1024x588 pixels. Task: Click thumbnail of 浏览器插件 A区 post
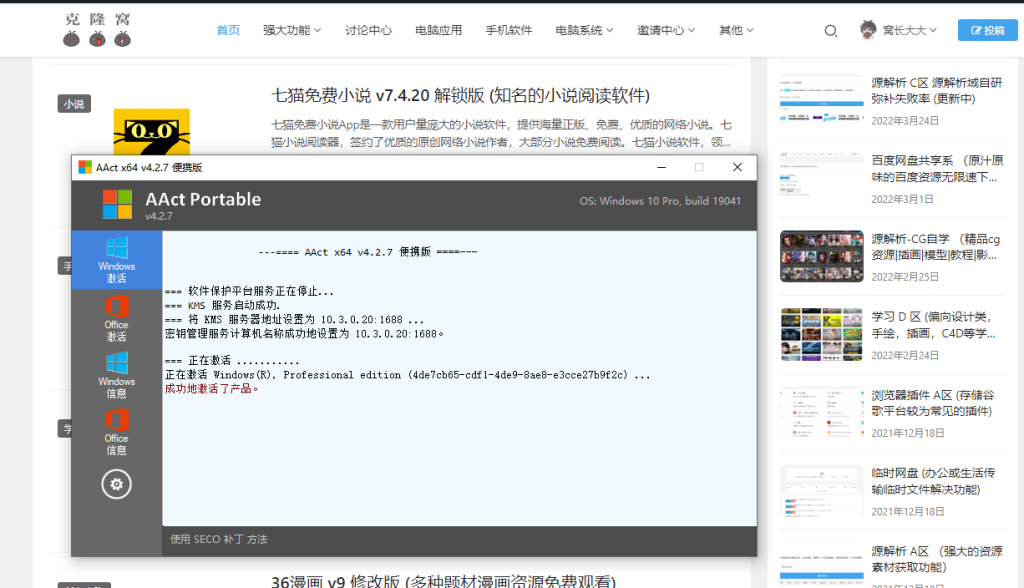click(x=822, y=412)
